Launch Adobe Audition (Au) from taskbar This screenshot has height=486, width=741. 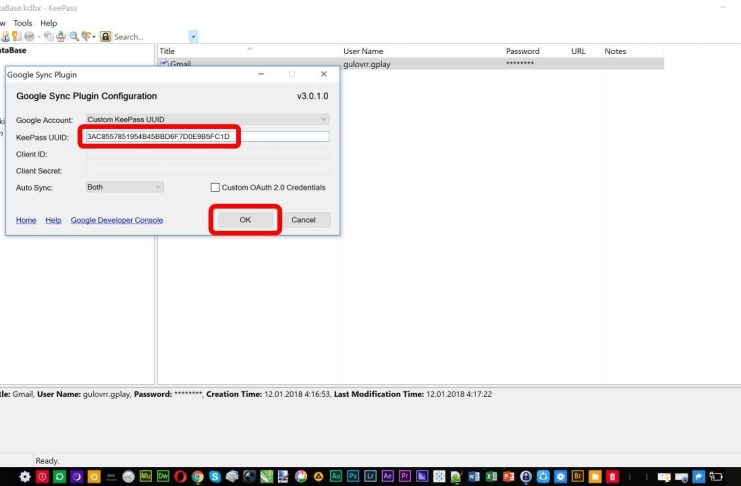pyautogui.click(x=336, y=476)
